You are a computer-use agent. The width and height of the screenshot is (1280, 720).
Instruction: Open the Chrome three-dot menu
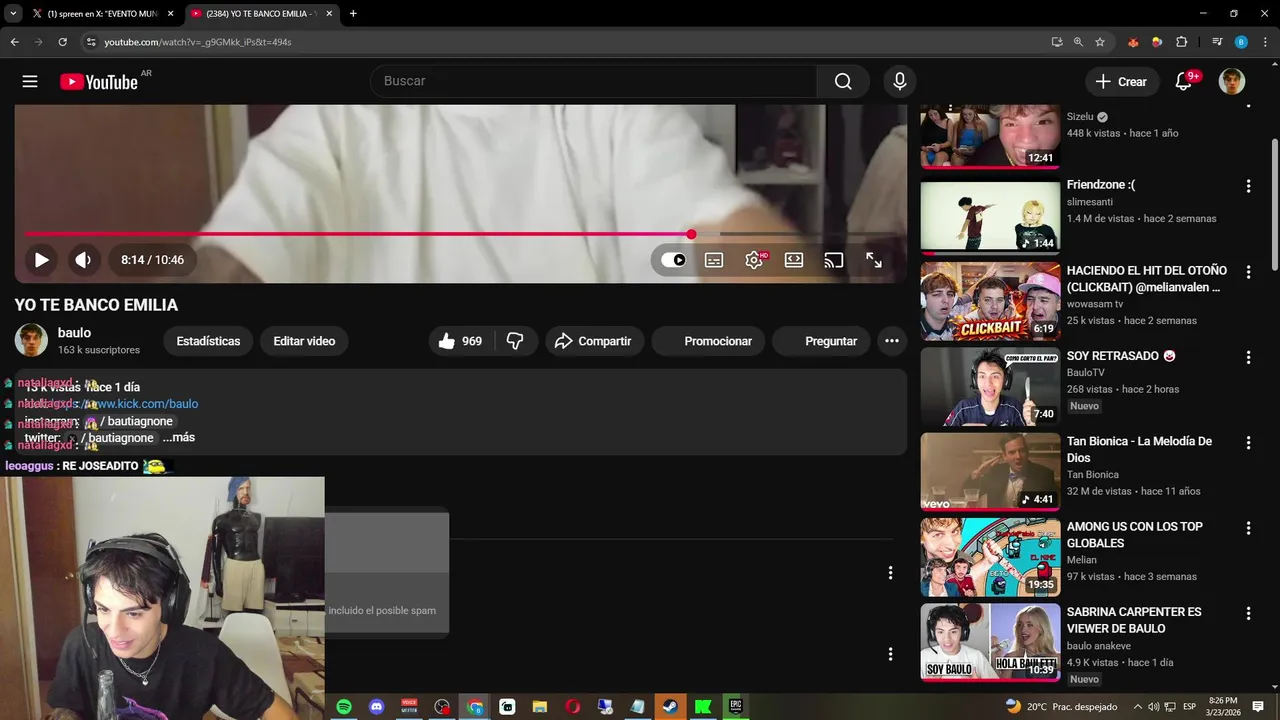point(1264,42)
